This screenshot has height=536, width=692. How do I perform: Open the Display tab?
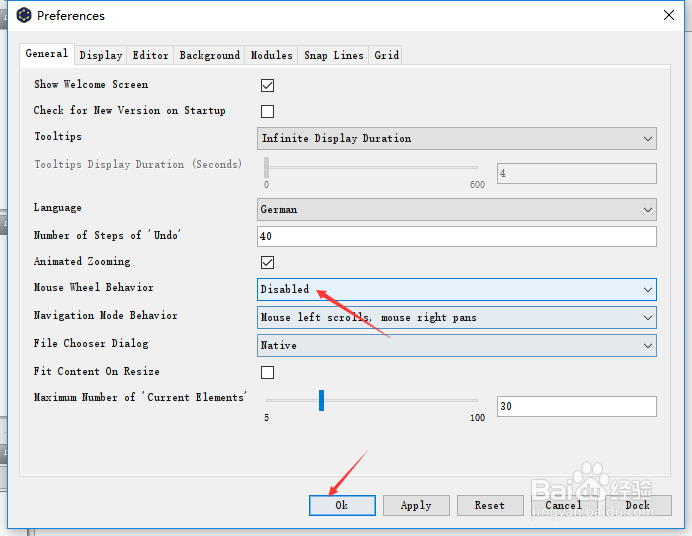click(x=101, y=55)
